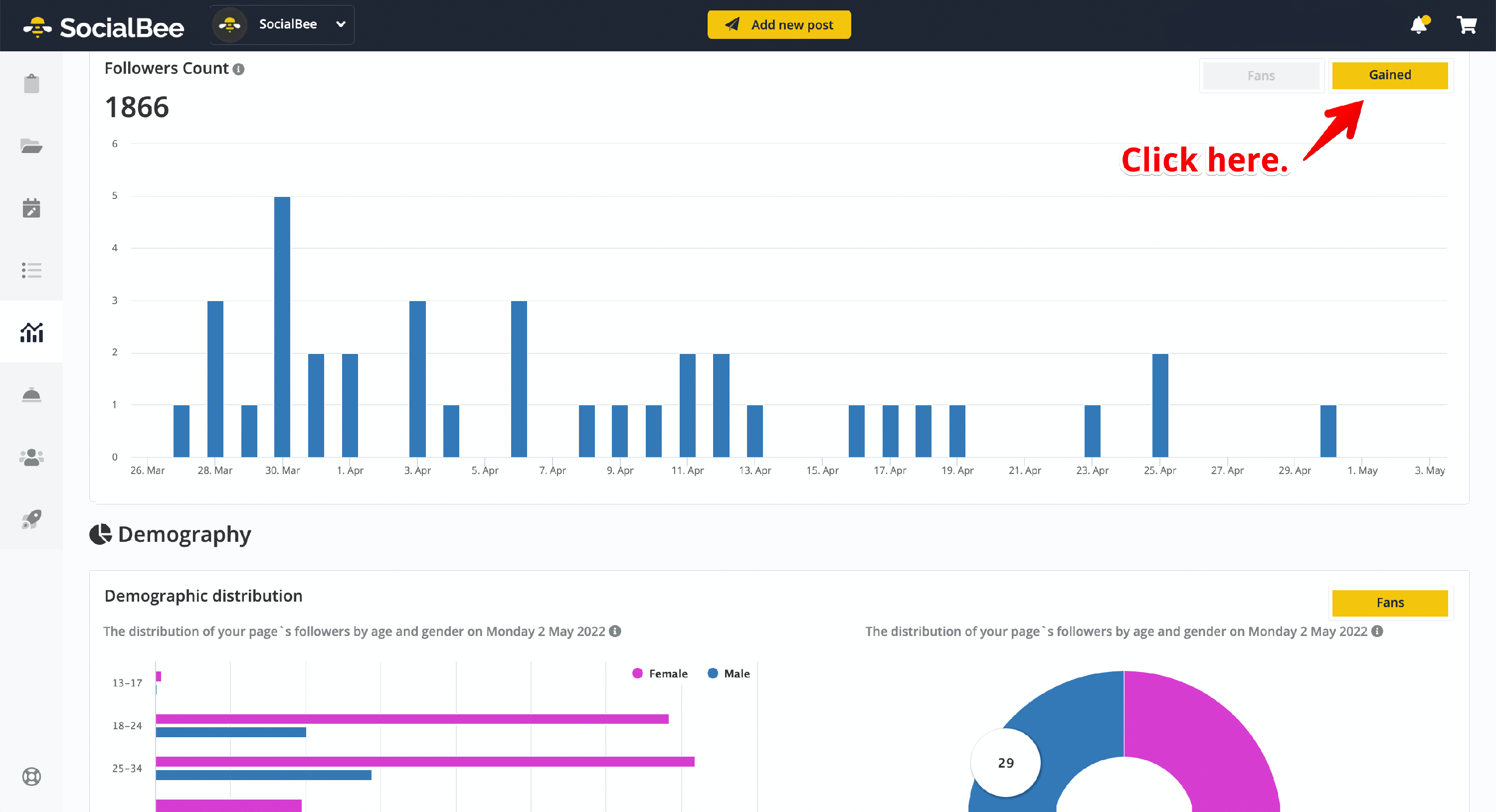Viewport: 1496px width, 812px height.
Task: Open the list icon in sidebar
Action: 31,270
